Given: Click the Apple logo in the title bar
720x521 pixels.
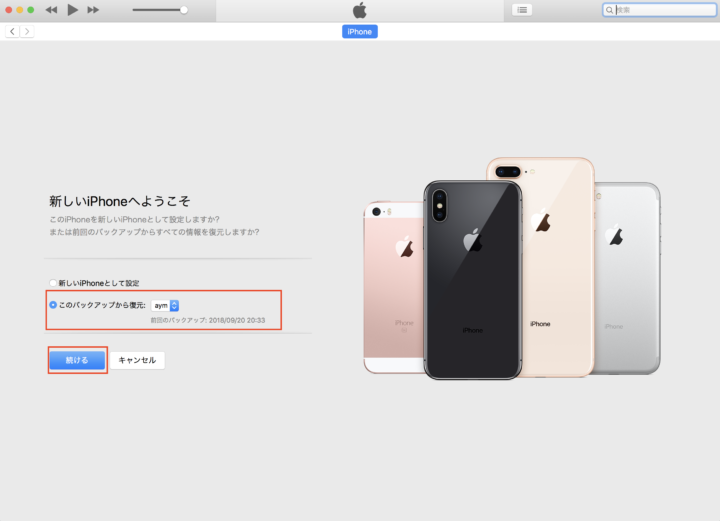Looking at the screenshot, I should coord(360,10).
